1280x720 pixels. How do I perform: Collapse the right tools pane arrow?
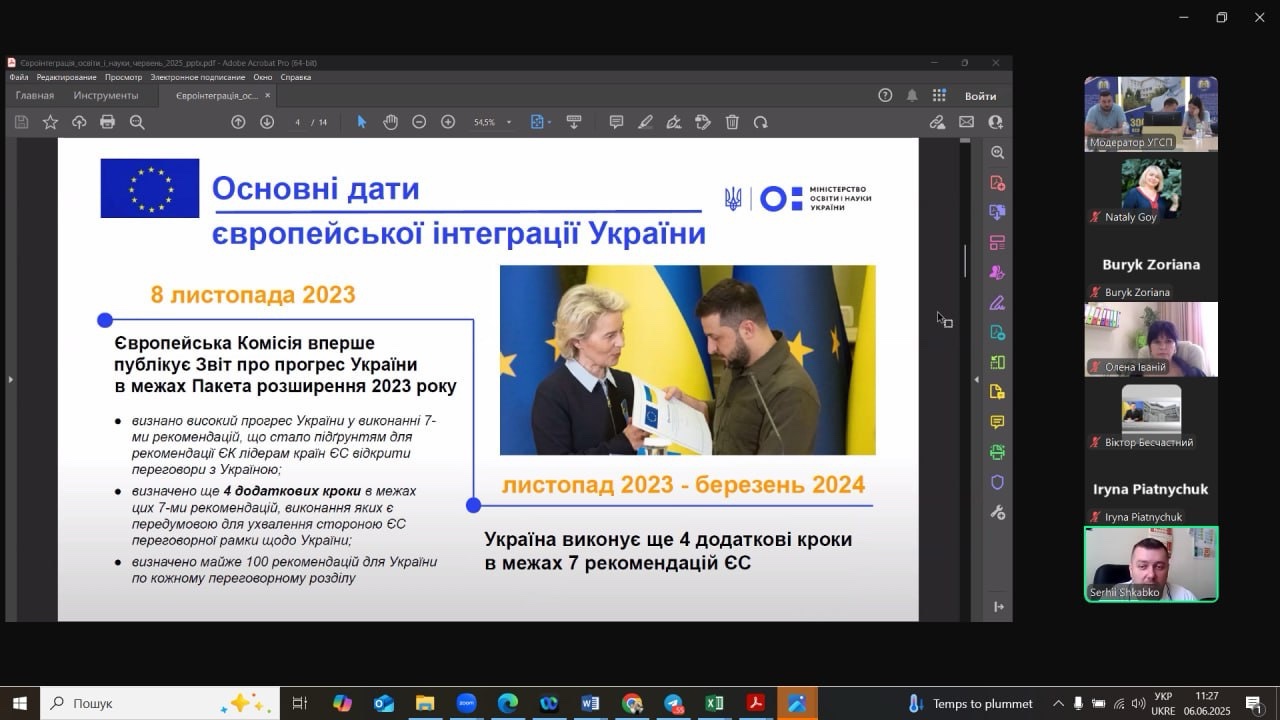976,380
